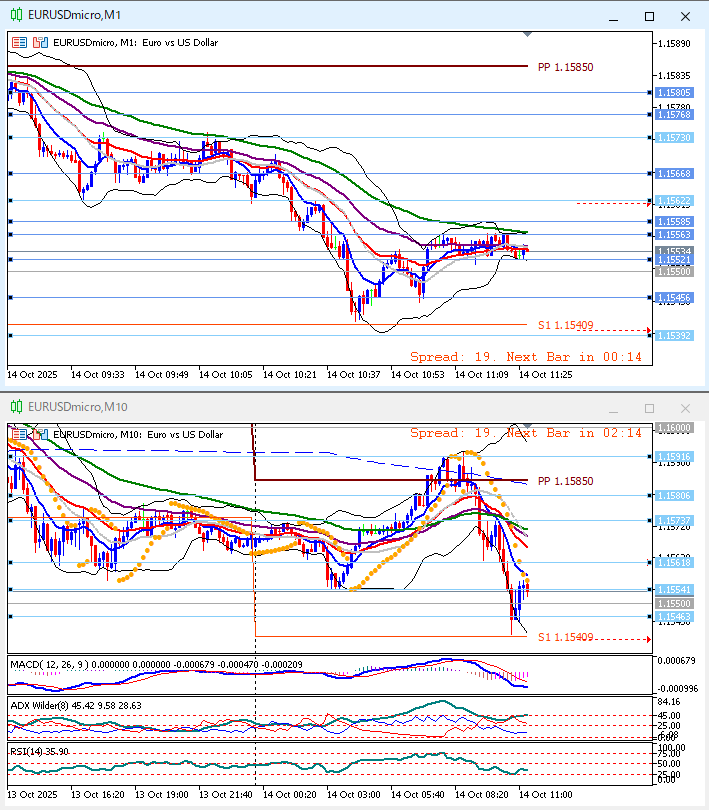Click the 1.15916 price label in M10 chart
This screenshot has height=810, width=709.
674,456
